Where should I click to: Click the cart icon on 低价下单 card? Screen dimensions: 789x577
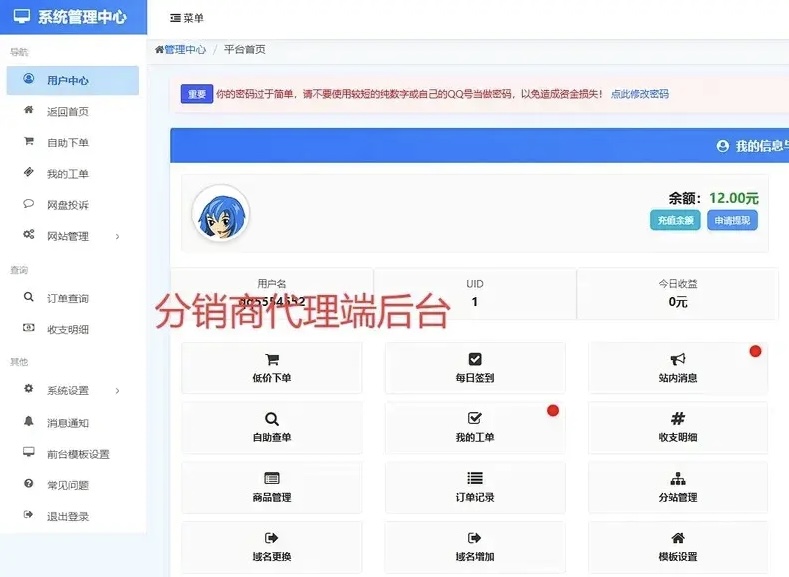click(x=272, y=359)
